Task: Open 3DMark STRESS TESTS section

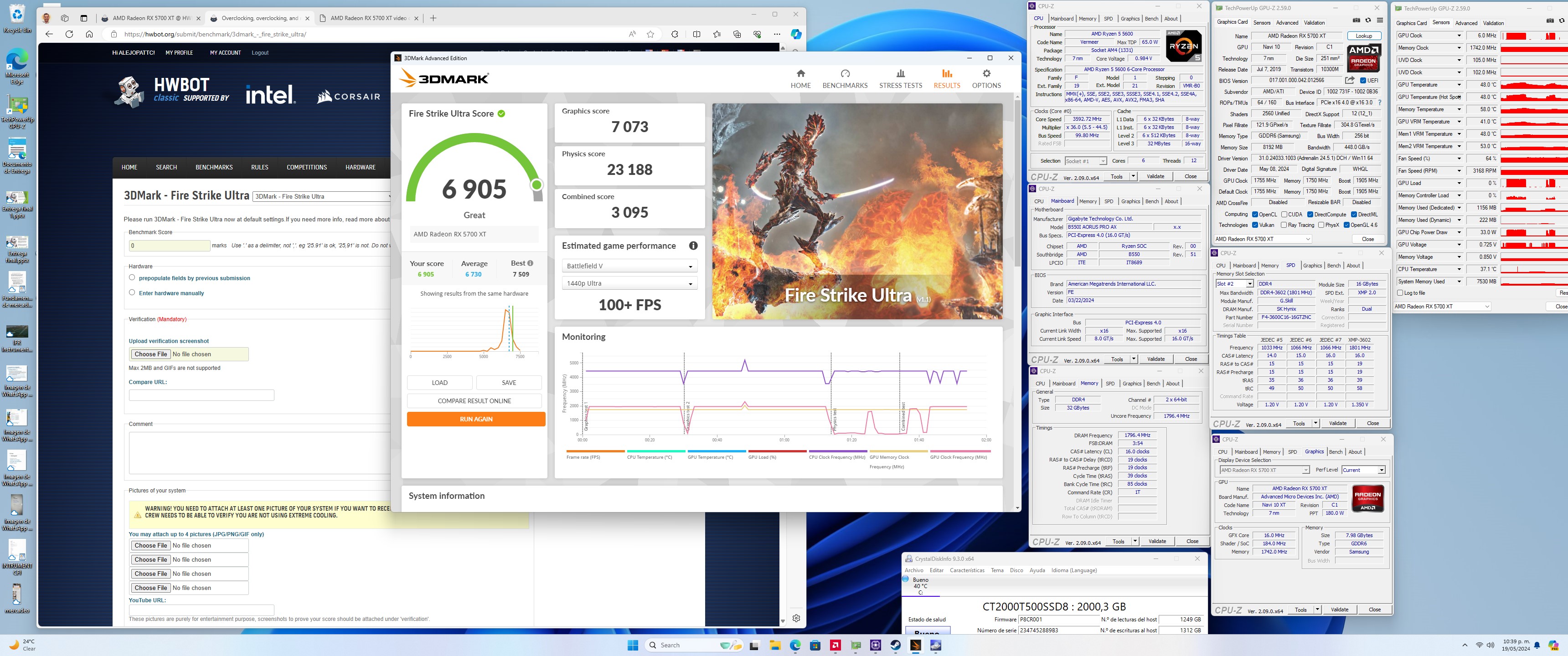Action: point(900,79)
